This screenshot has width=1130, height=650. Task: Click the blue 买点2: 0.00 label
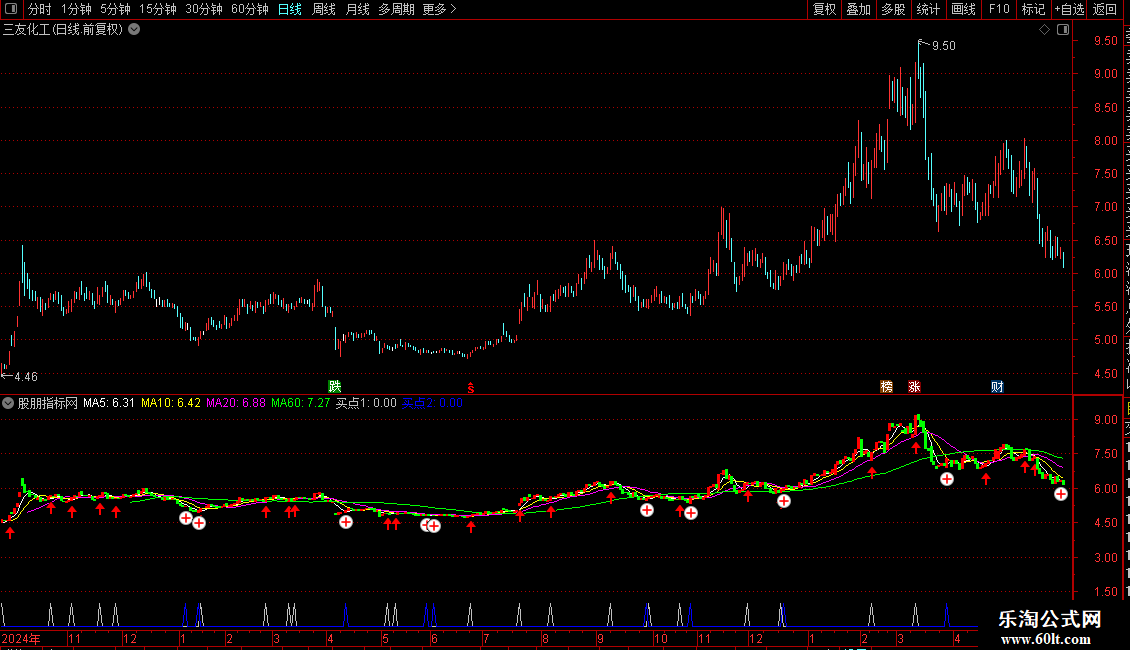pos(432,403)
